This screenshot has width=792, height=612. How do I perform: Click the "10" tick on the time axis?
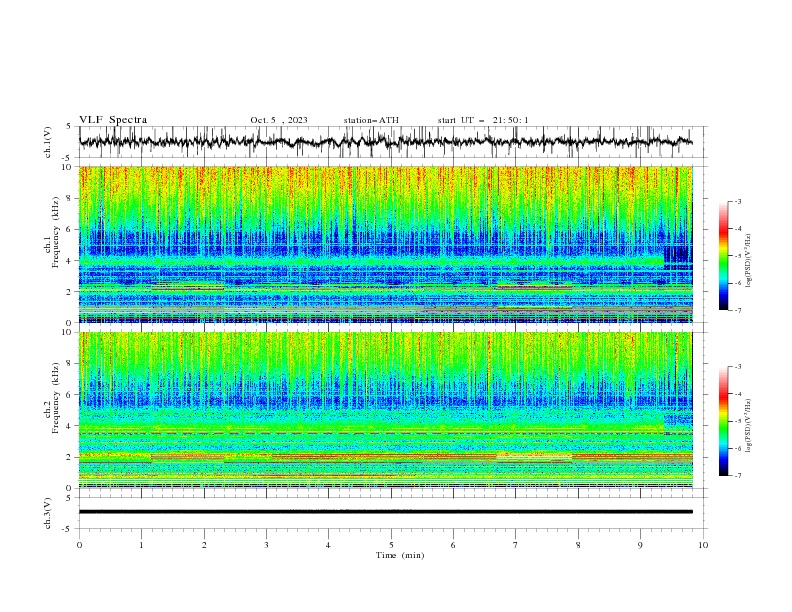[703, 545]
